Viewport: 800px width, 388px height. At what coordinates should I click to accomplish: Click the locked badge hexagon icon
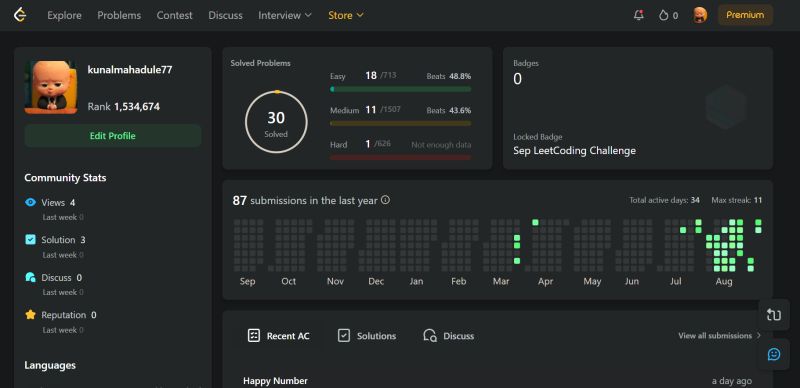pyautogui.click(x=726, y=107)
